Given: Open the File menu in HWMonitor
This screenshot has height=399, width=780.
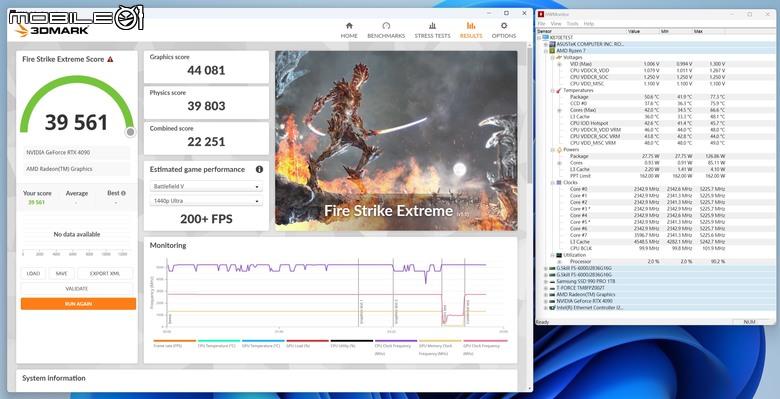Looking at the screenshot, I should click(541, 24).
